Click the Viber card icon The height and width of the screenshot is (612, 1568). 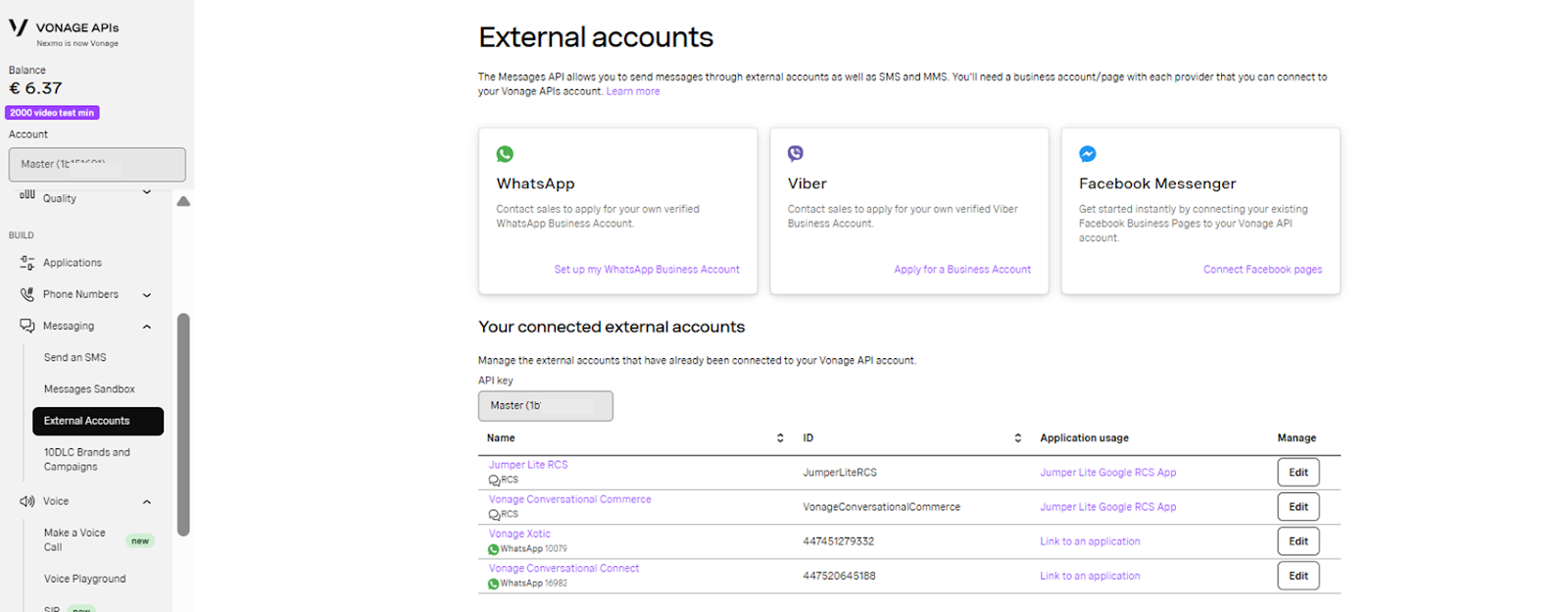coord(796,153)
